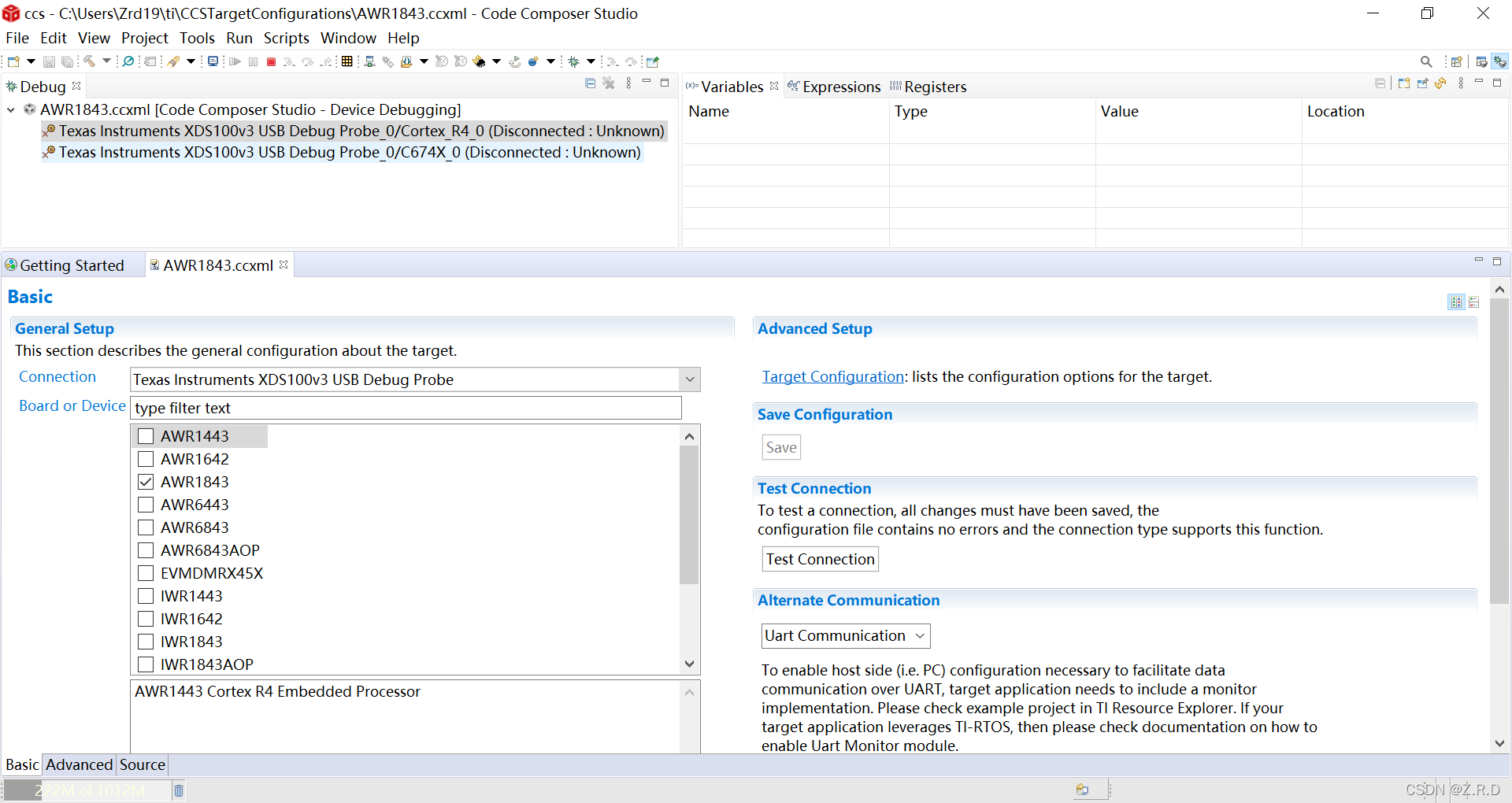
Task: Check the AWR6443 checkbox
Action: point(146,505)
